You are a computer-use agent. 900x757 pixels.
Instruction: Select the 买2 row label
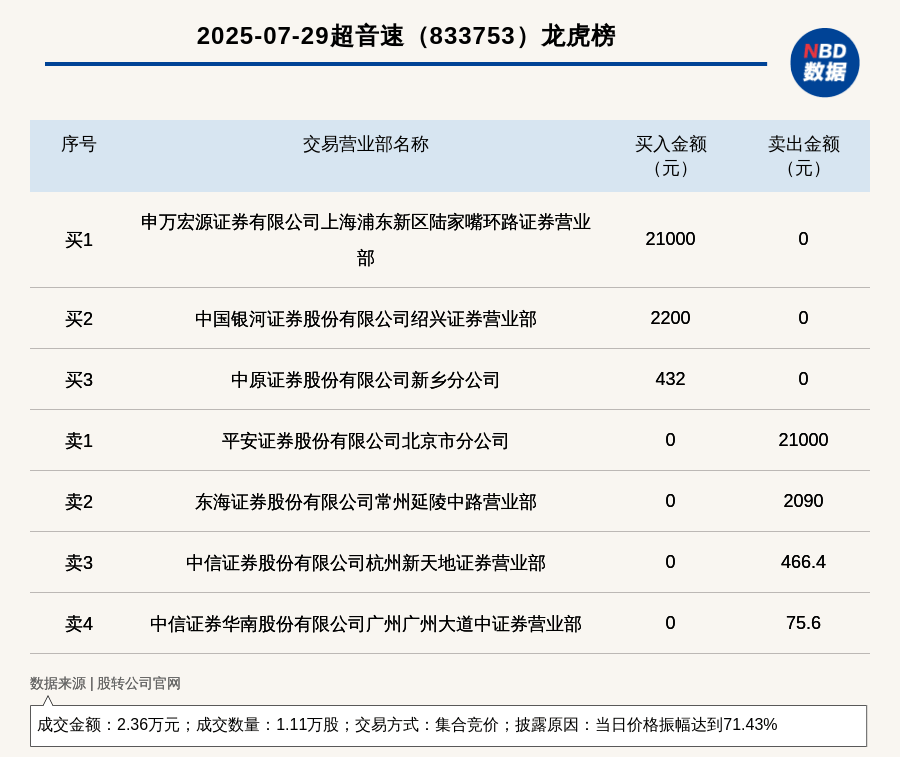79,319
